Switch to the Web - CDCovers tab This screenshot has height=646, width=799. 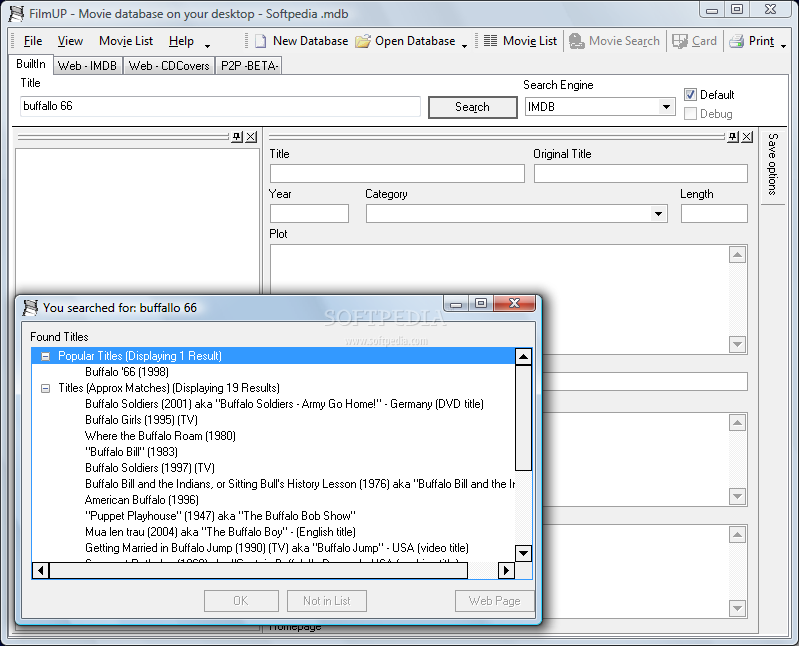(169, 66)
